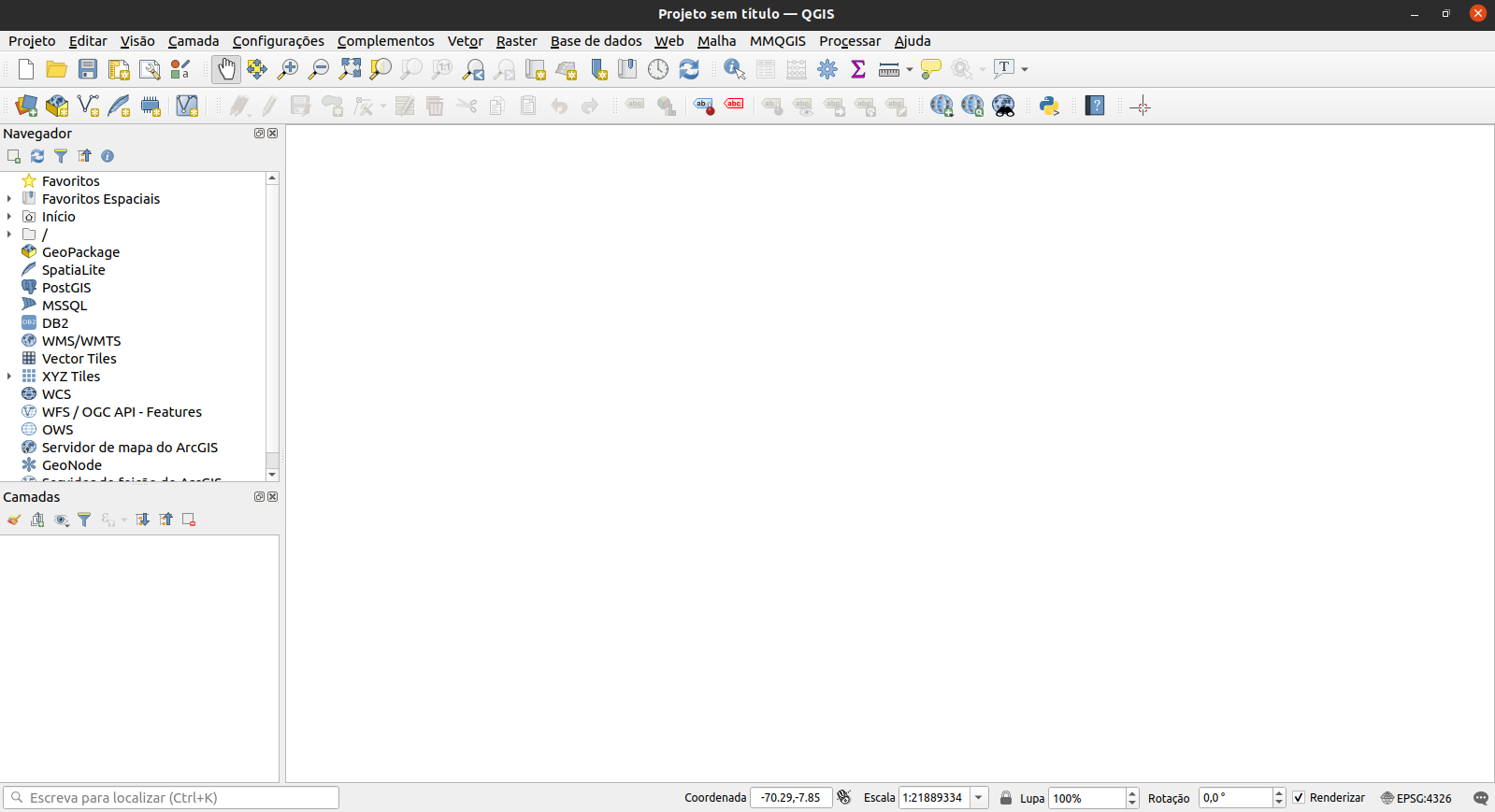1495x812 pixels.
Task: Open the MMQGIS menu
Action: pos(778,41)
